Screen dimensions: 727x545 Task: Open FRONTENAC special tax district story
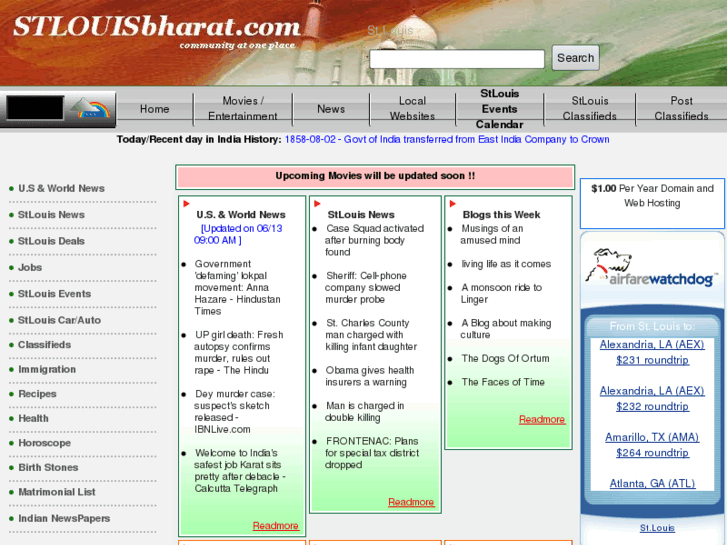click(x=372, y=453)
